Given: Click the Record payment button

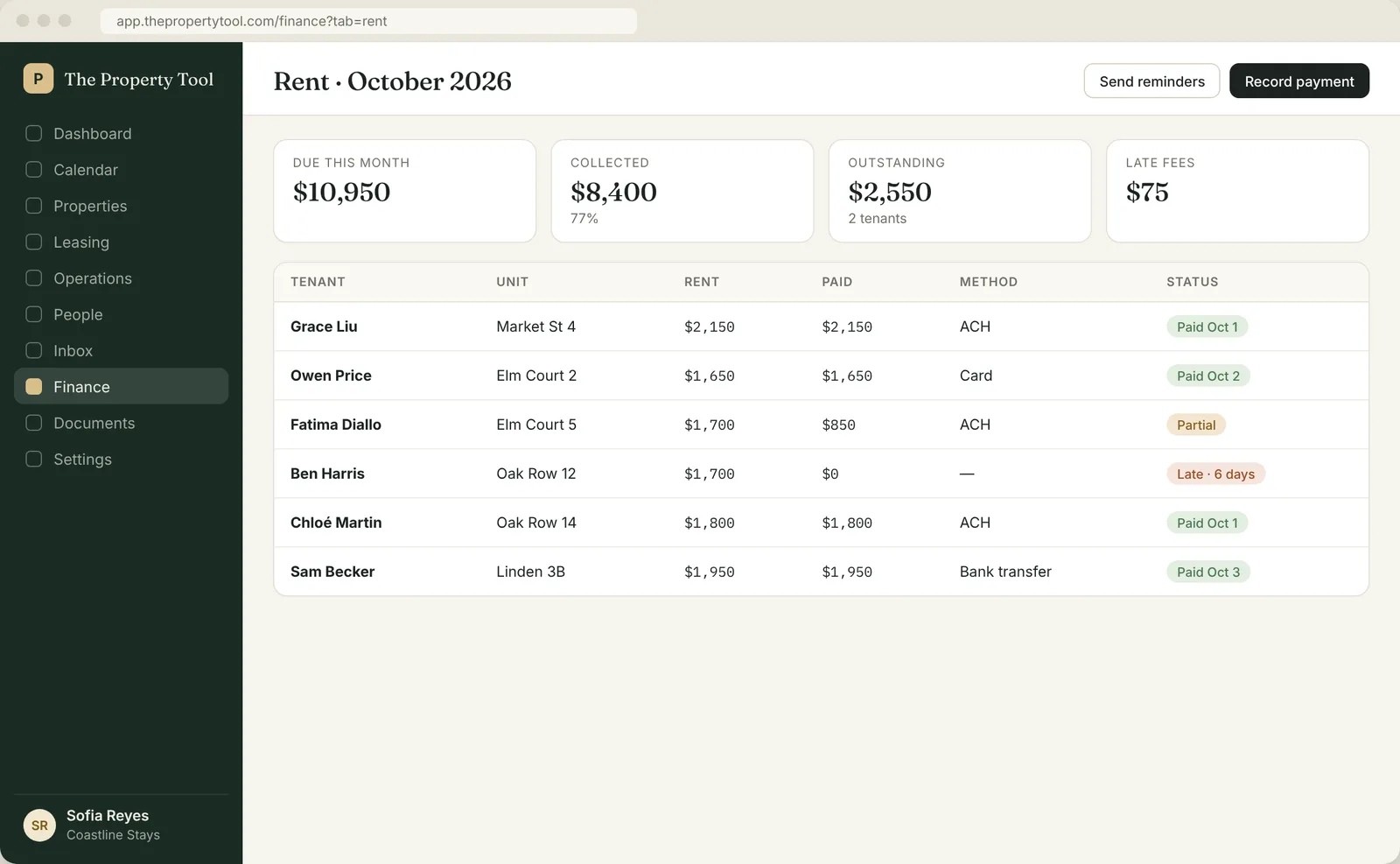Looking at the screenshot, I should (1299, 81).
